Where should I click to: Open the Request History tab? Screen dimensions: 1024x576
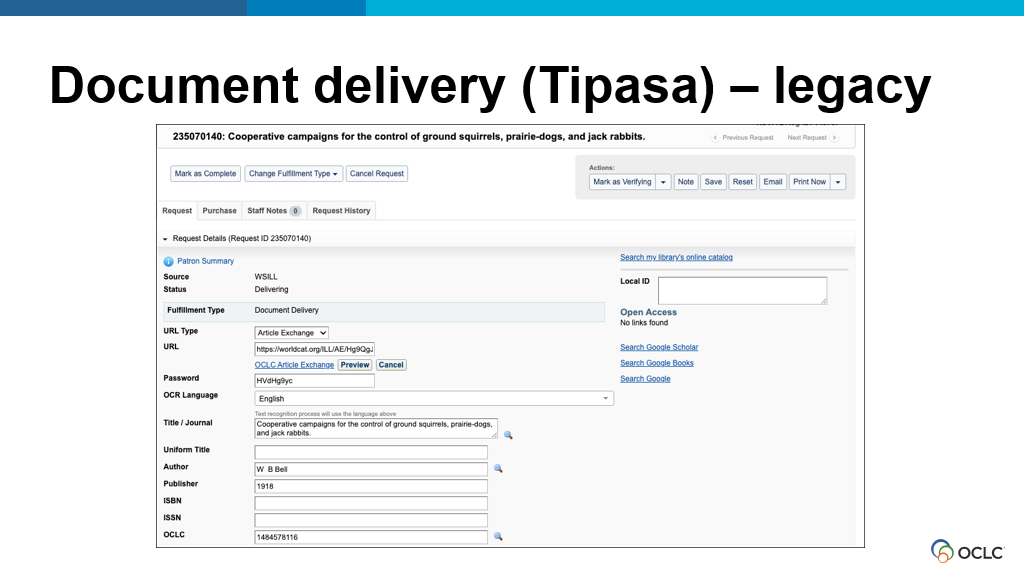tap(341, 211)
